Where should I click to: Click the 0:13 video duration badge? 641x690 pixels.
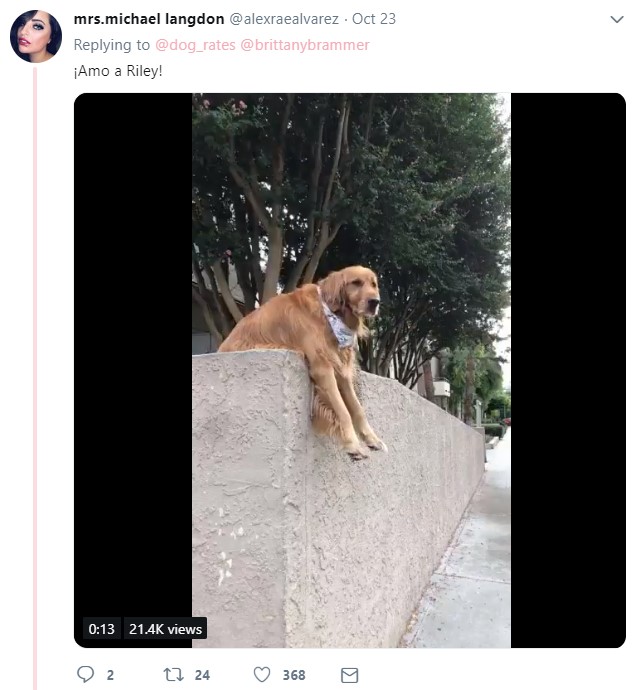pos(102,629)
